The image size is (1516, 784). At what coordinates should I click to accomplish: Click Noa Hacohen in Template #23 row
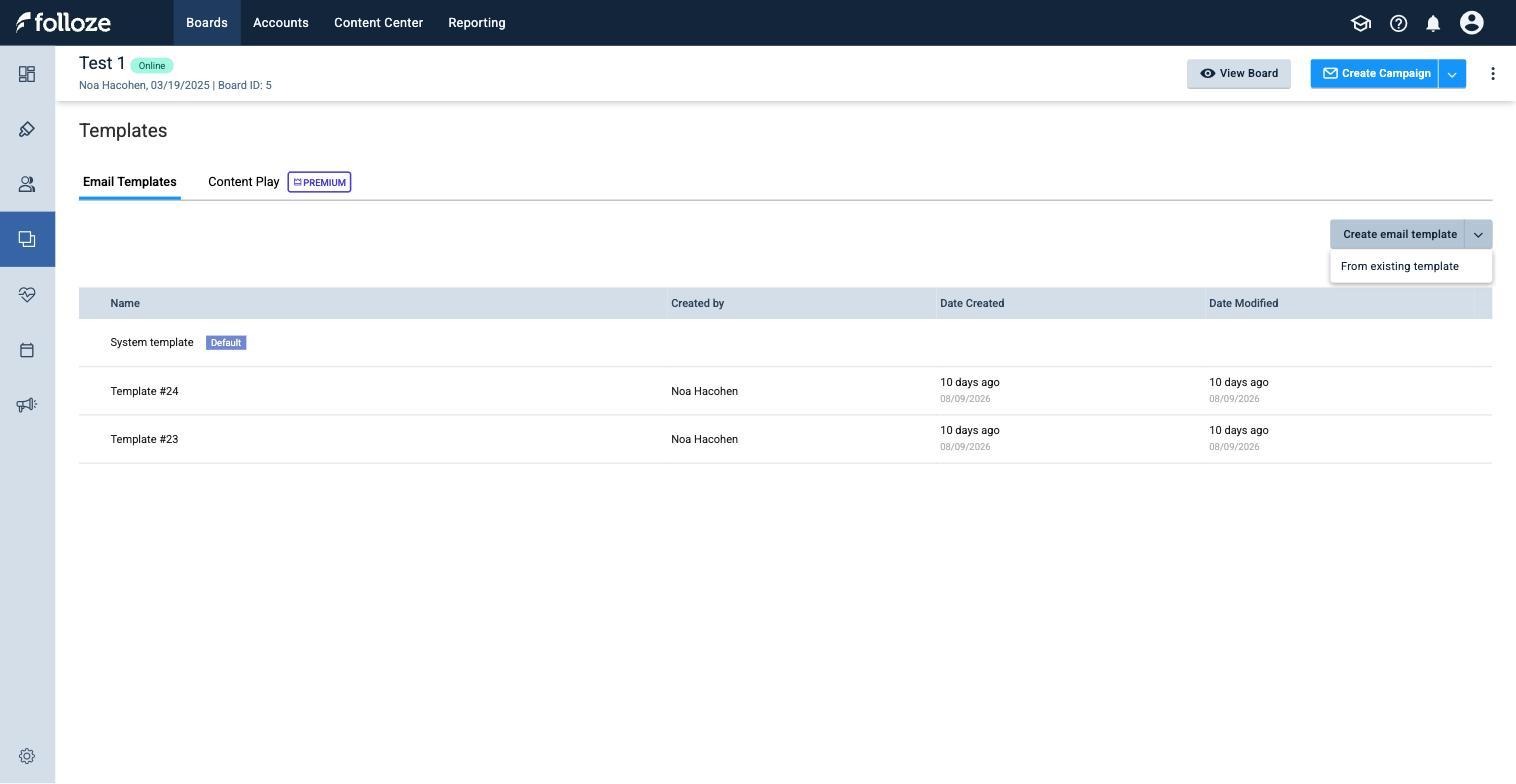704,439
